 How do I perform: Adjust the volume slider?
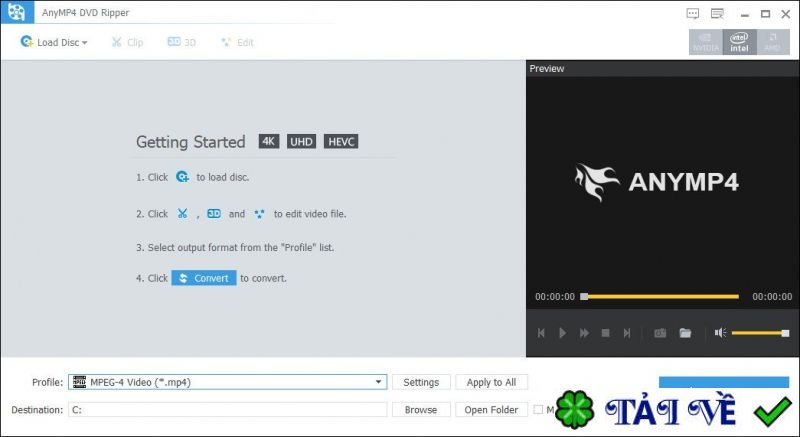(x=760, y=333)
